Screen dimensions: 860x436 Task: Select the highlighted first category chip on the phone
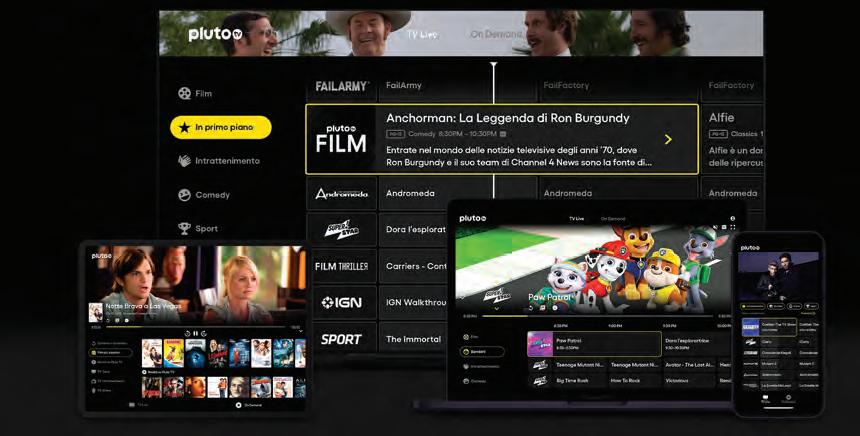[x=752, y=306]
